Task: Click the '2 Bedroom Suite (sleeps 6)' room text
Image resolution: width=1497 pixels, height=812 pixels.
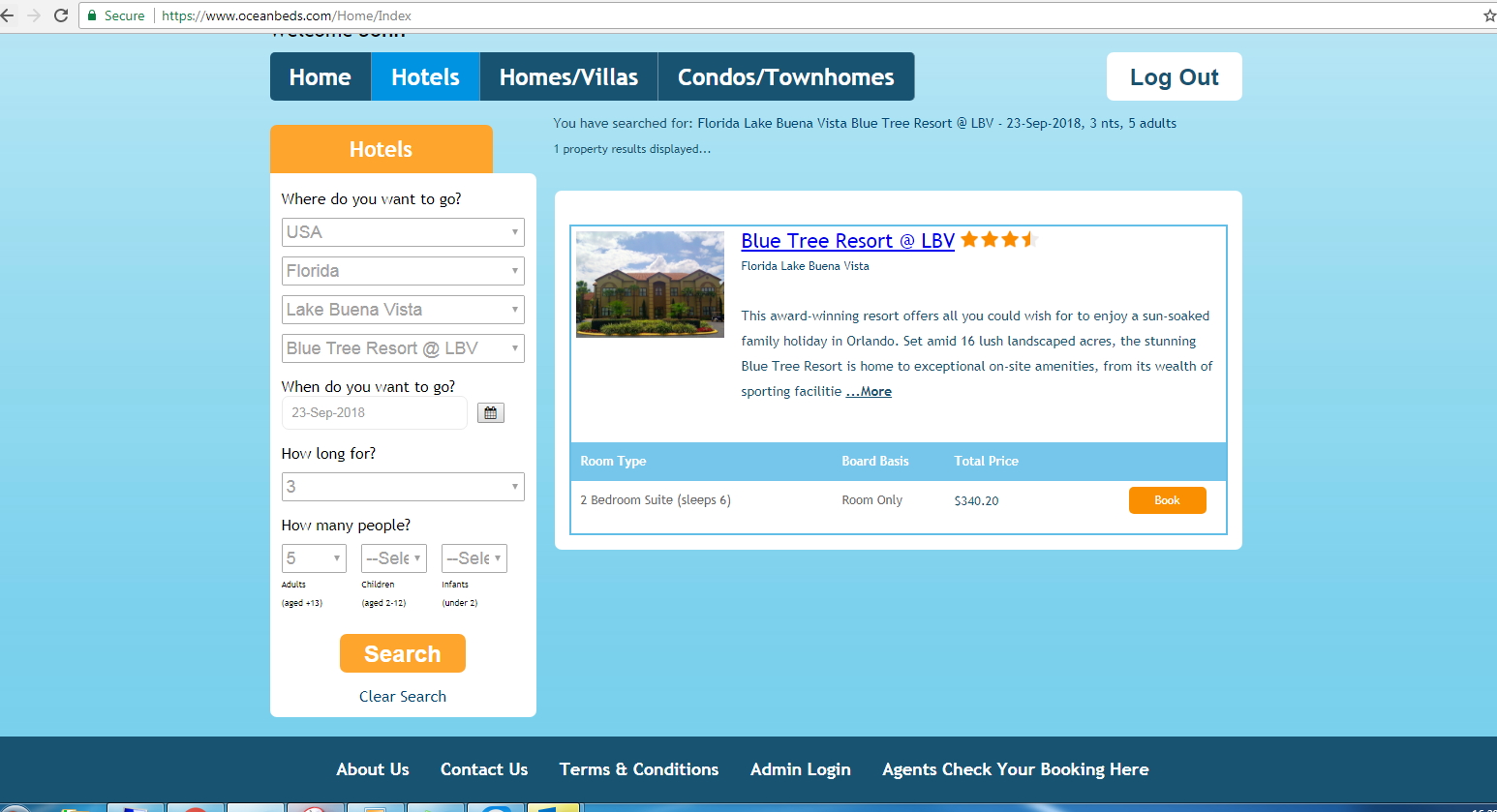Action: tap(656, 500)
